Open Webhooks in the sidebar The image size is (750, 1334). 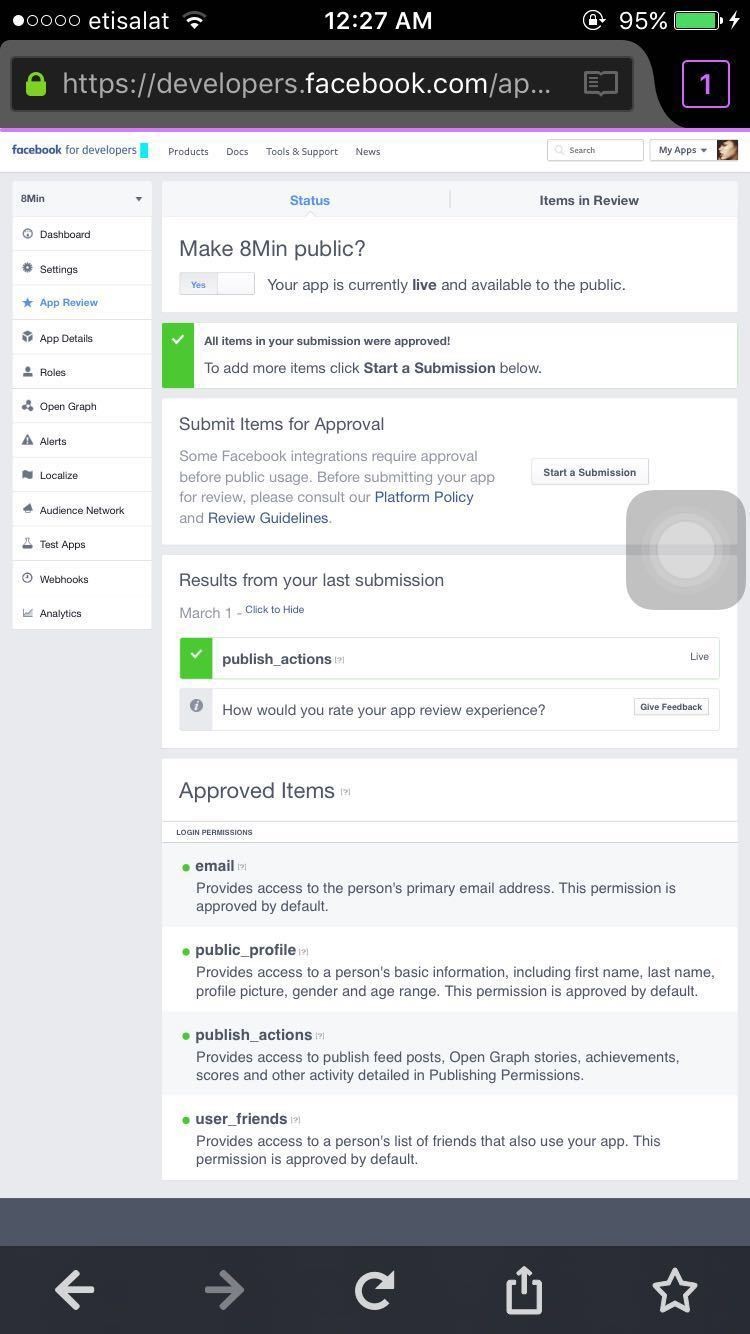tap(64, 579)
